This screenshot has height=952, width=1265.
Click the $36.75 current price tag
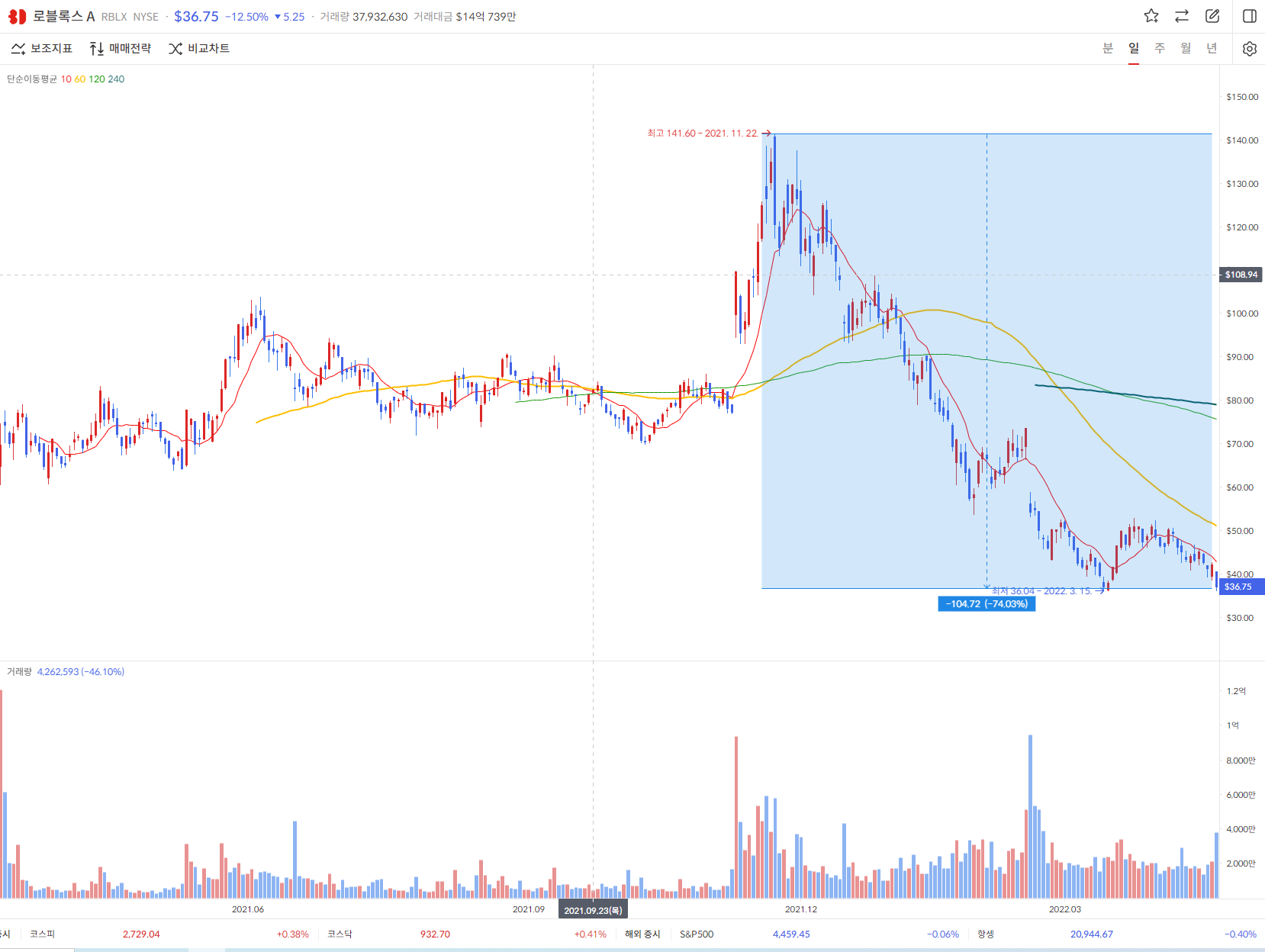(x=1241, y=587)
